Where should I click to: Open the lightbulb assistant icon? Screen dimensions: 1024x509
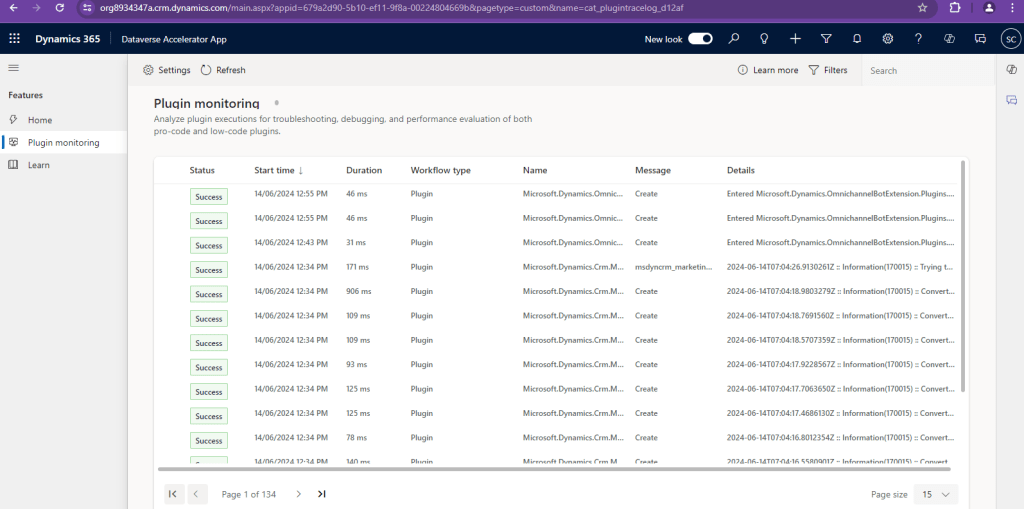(764, 39)
